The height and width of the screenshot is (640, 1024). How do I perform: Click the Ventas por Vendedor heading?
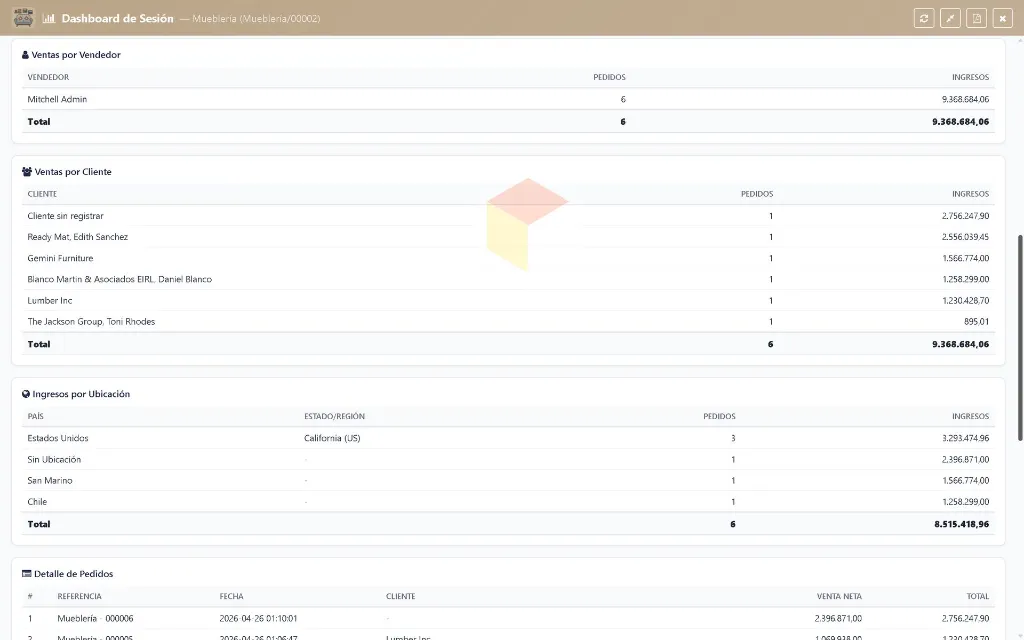(76, 55)
